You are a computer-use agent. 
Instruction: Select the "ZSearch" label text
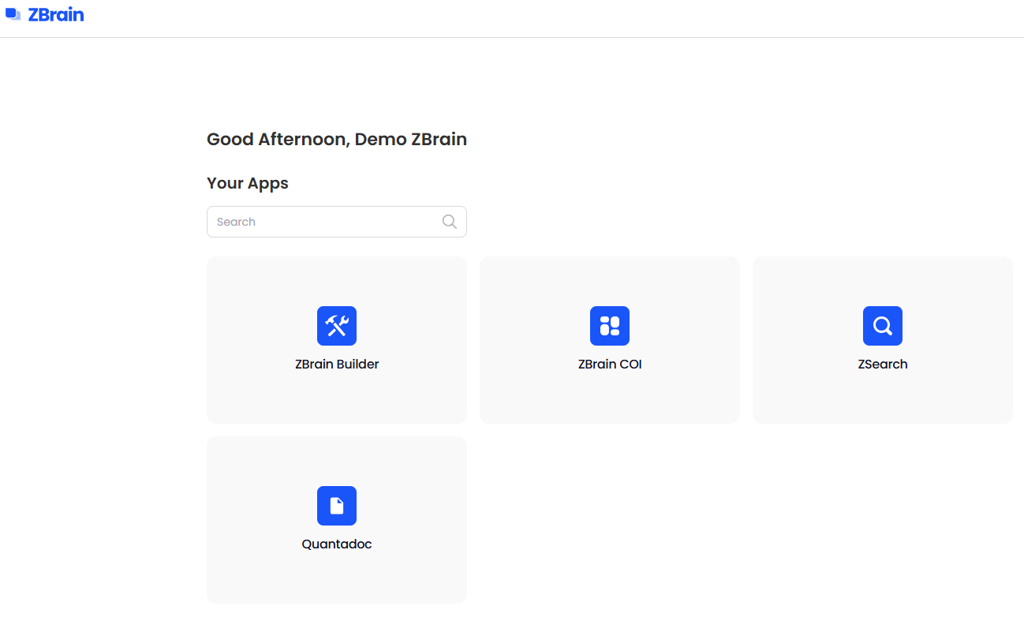[882, 364]
